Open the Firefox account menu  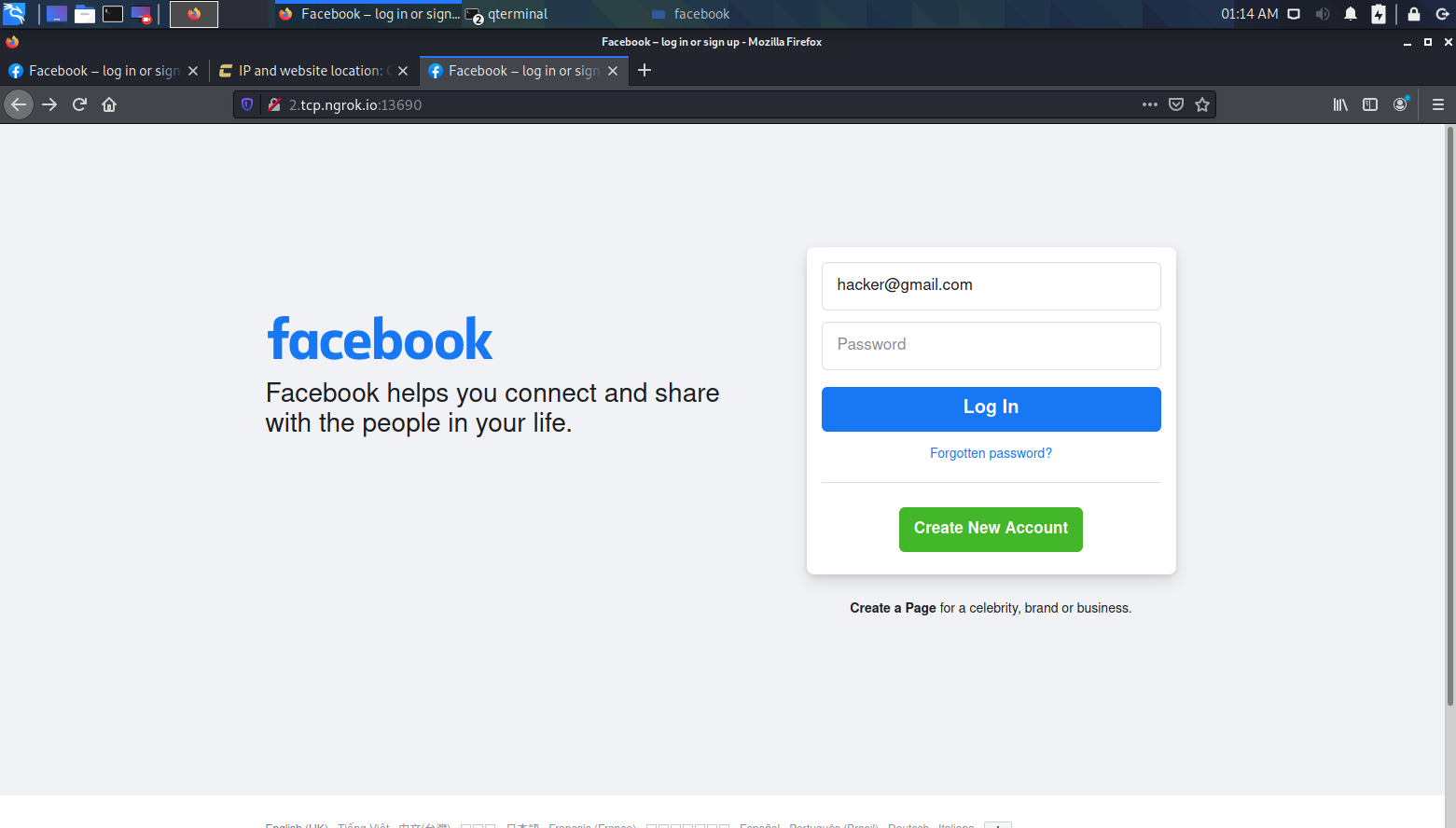(1400, 104)
